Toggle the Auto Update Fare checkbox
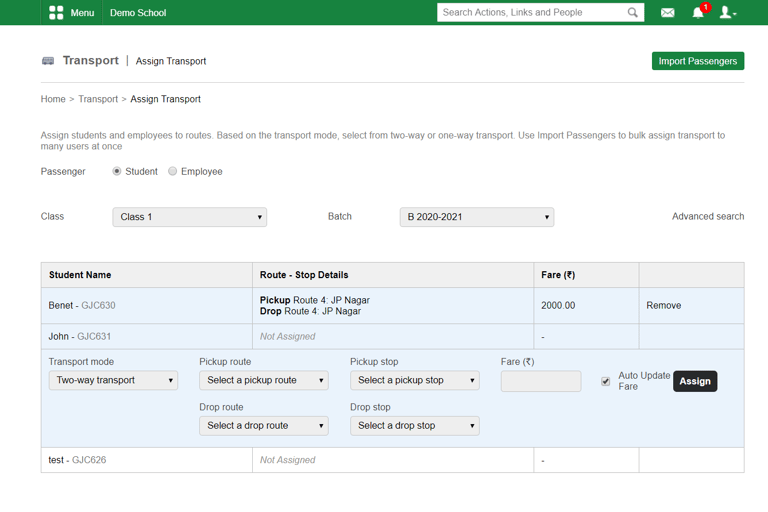Image resolution: width=768 pixels, height=512 pixels. tap(606, 381)
